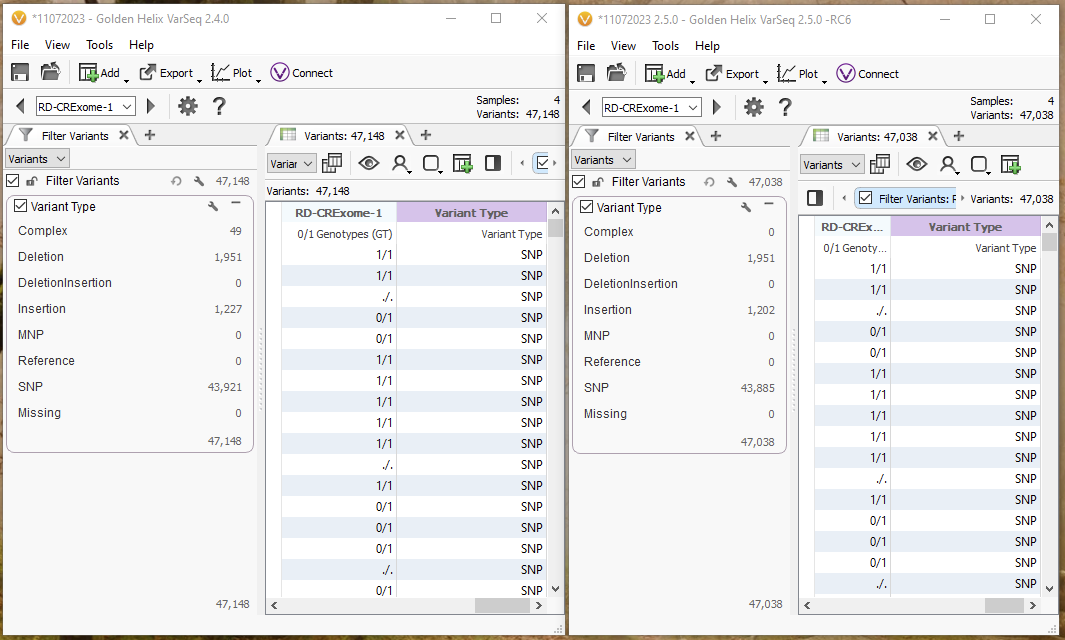Select Deletion category in 2.4.0 filter card
Image resolution: width=1065 pixels, height=640 pixels.
pyautogui.click(x=129, y=257)
